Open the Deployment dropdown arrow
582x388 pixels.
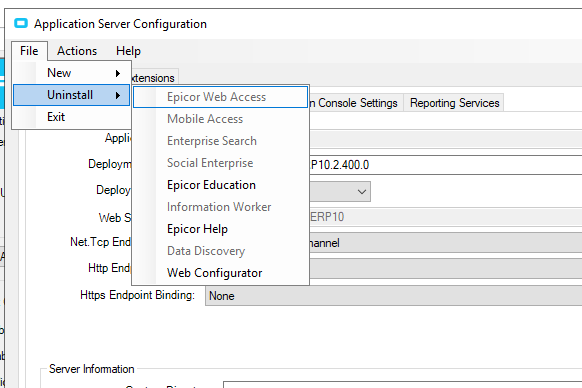point(362,192)
